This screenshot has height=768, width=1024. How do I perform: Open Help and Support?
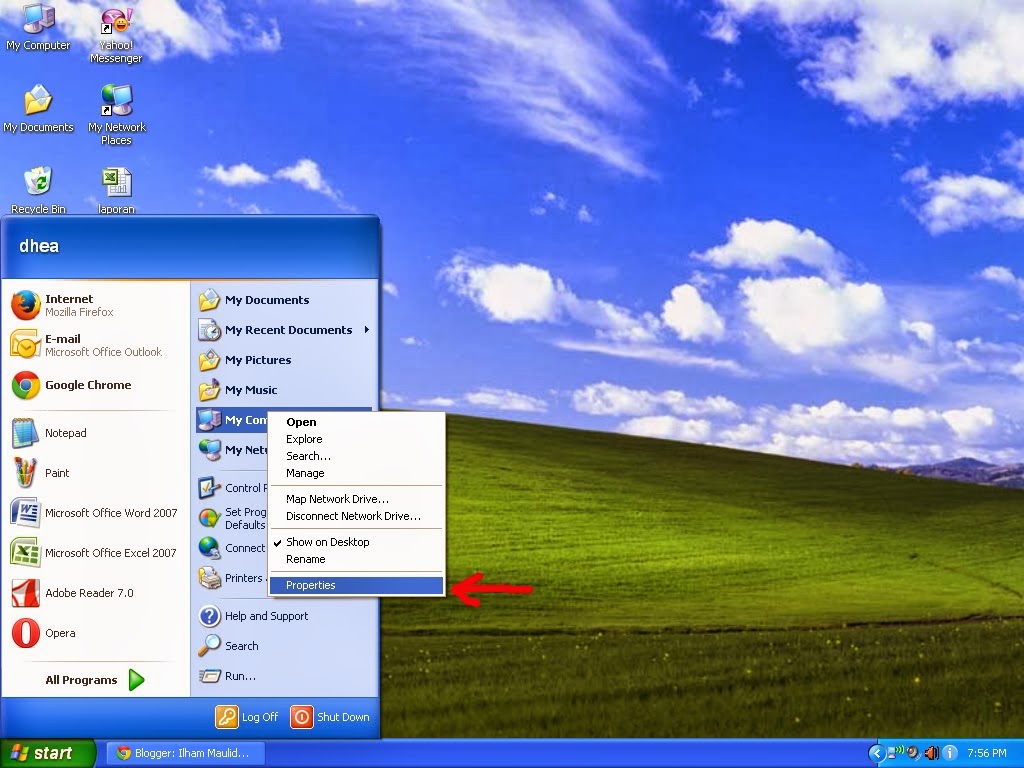point(285,616)
